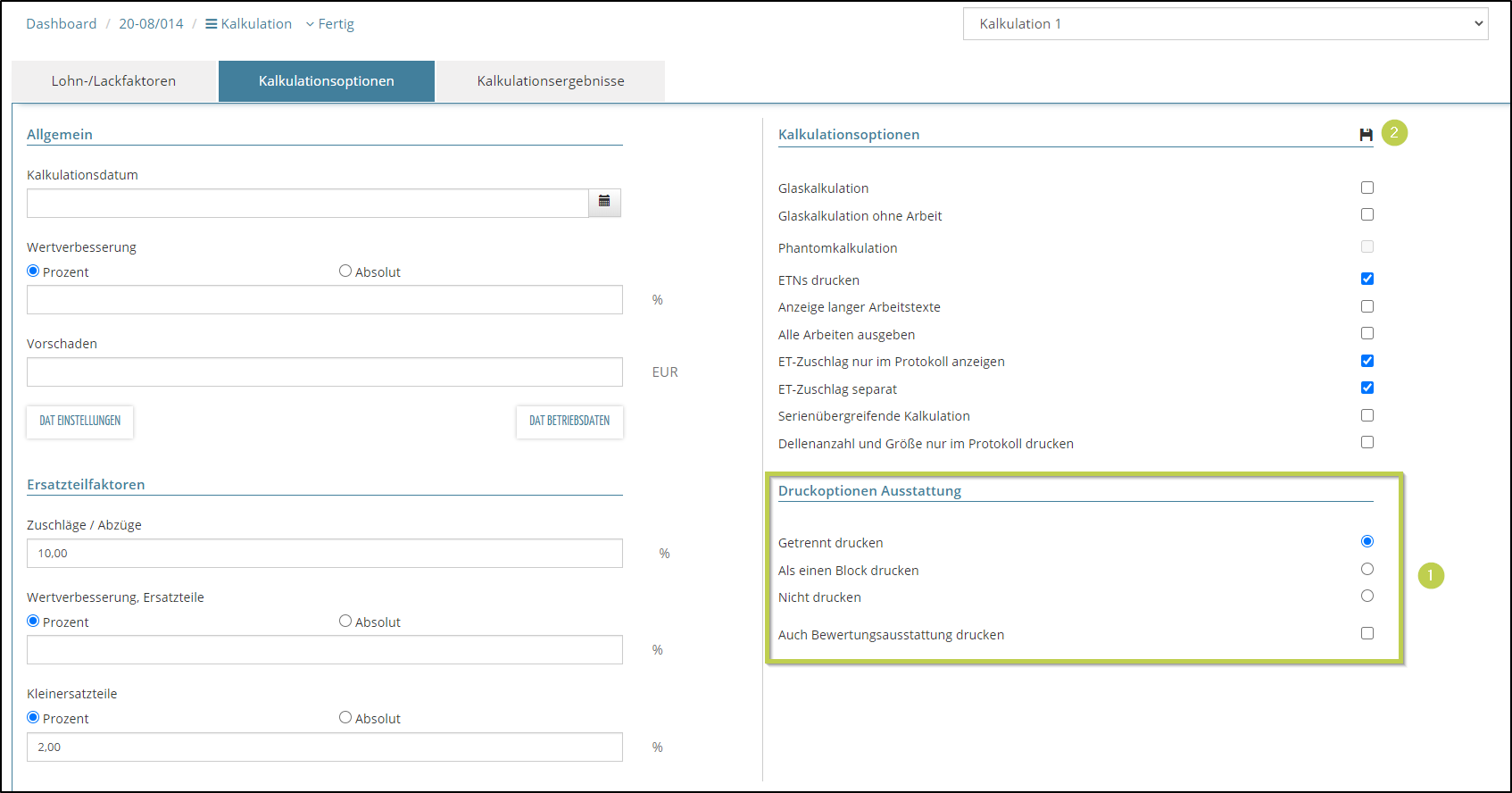This screenshot has width=1512, height=793.
Task: Expand the Fertig status dropdown
Action: 329,24
